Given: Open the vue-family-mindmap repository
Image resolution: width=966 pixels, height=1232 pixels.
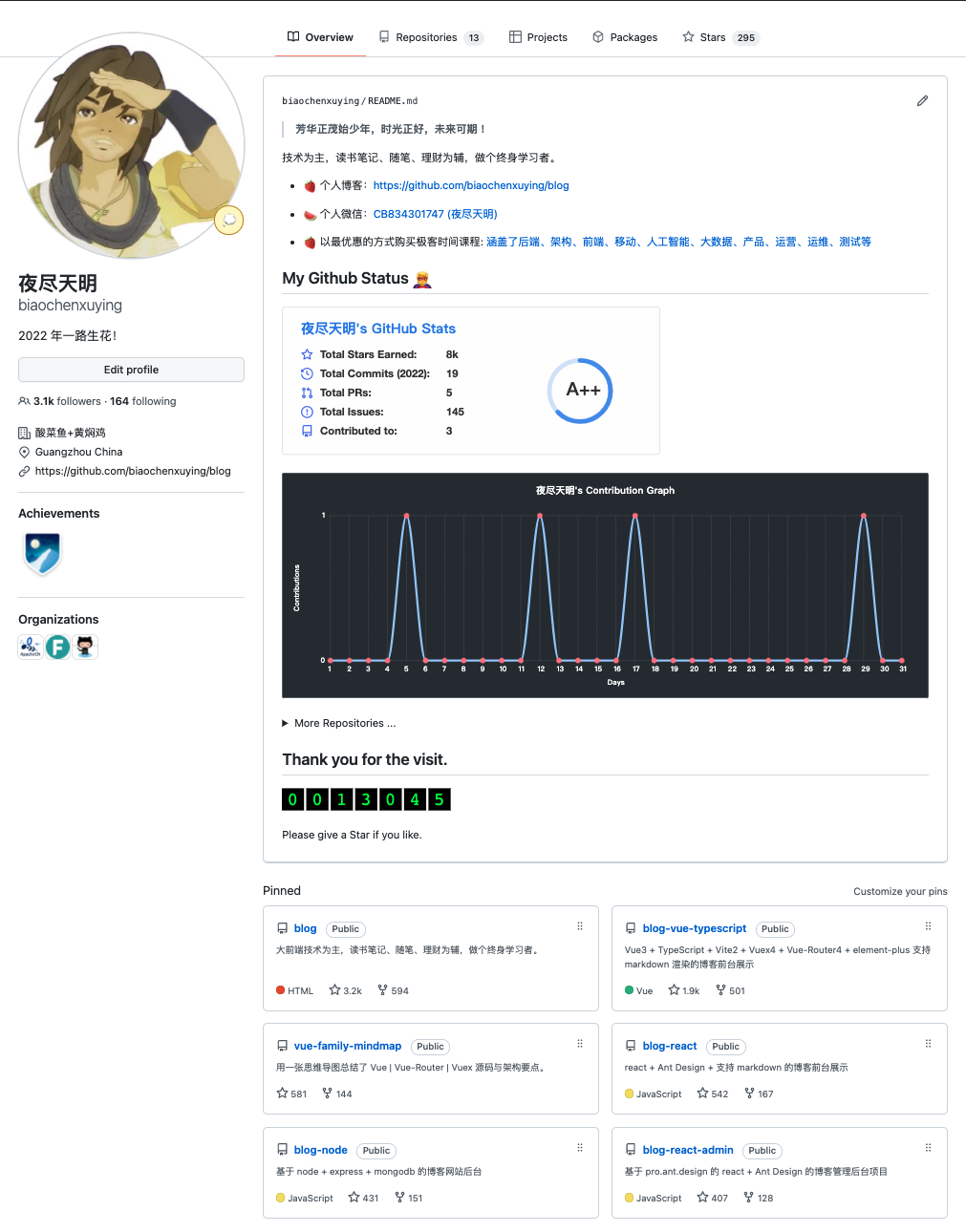Looking at the screenshot, I should coord(348,1046).
